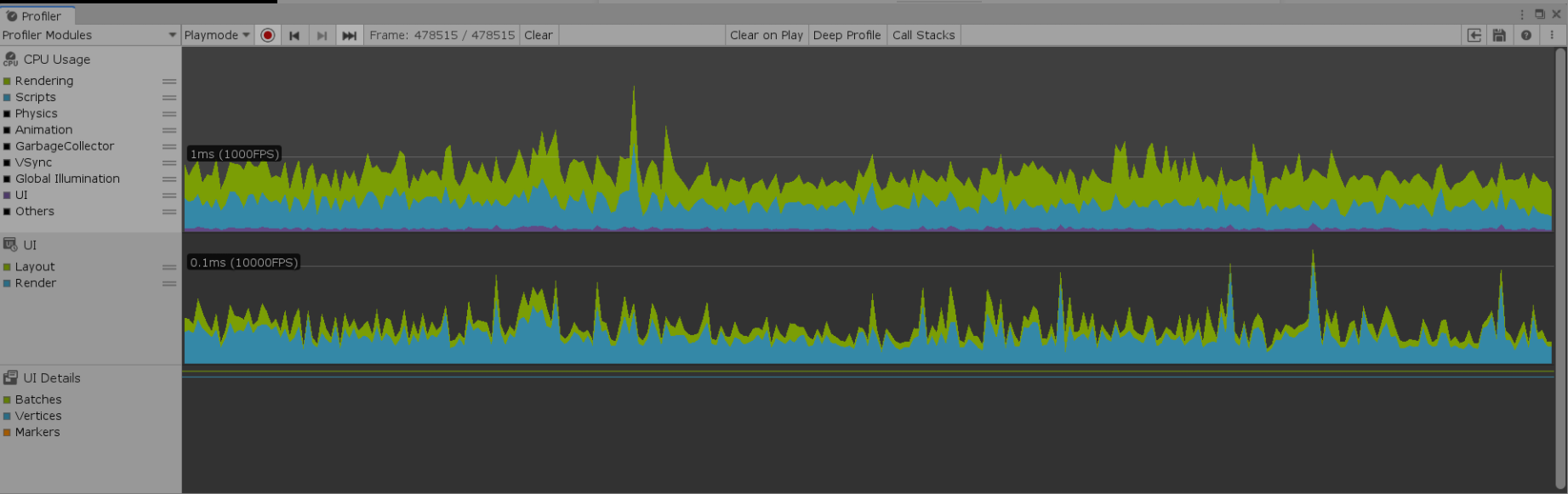Click the Animation reorder handle
This screenshot has width=1568, height=494.
(169, 130)
